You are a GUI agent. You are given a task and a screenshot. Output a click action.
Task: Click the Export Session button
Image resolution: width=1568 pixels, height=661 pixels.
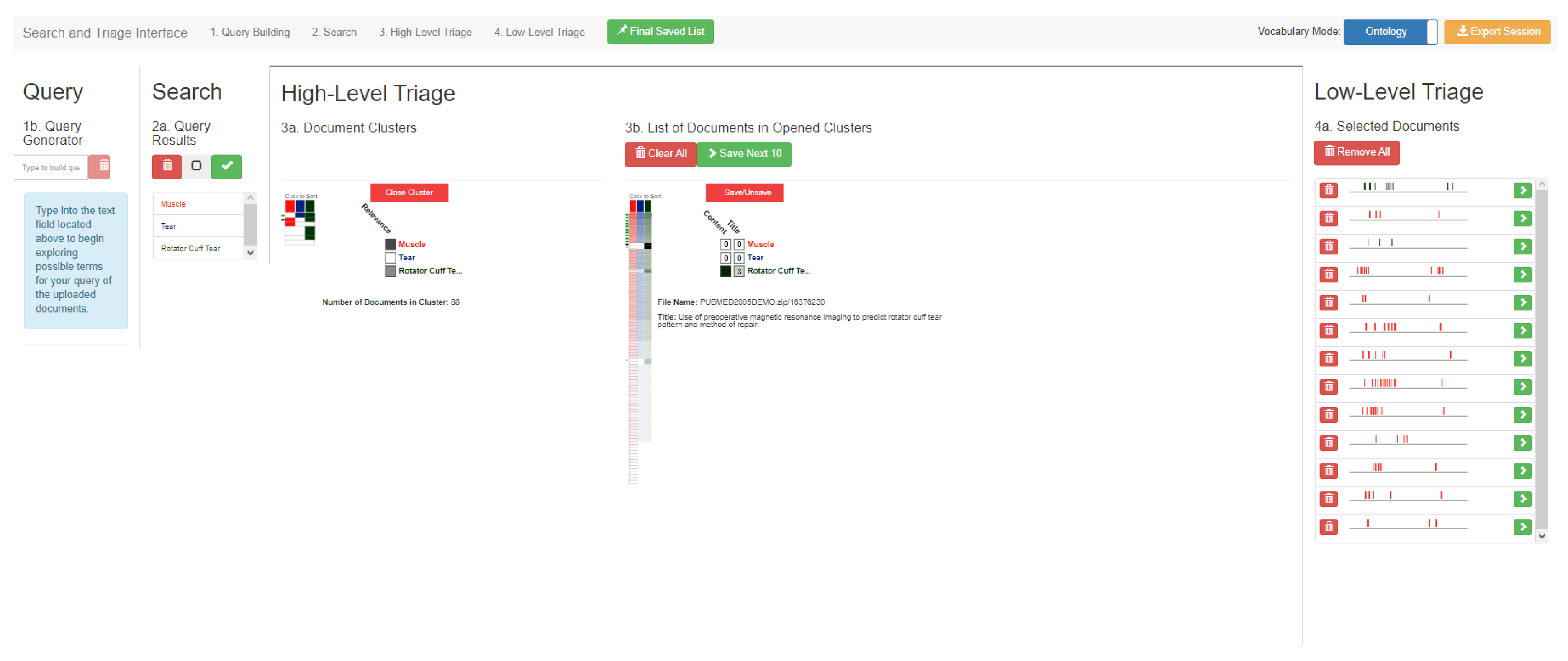coord(1497,32)
